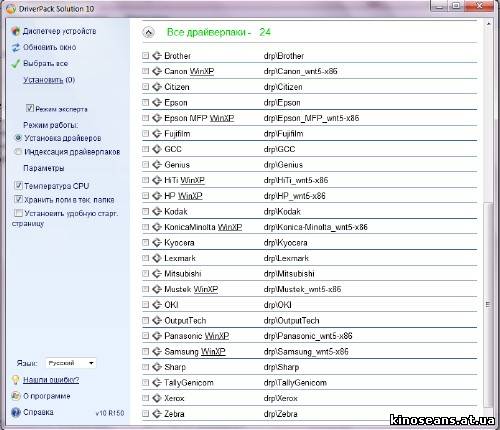This screenshot has height=430, width=500.
Task: Click the path drp\Brother
Action: pos(284,56)
